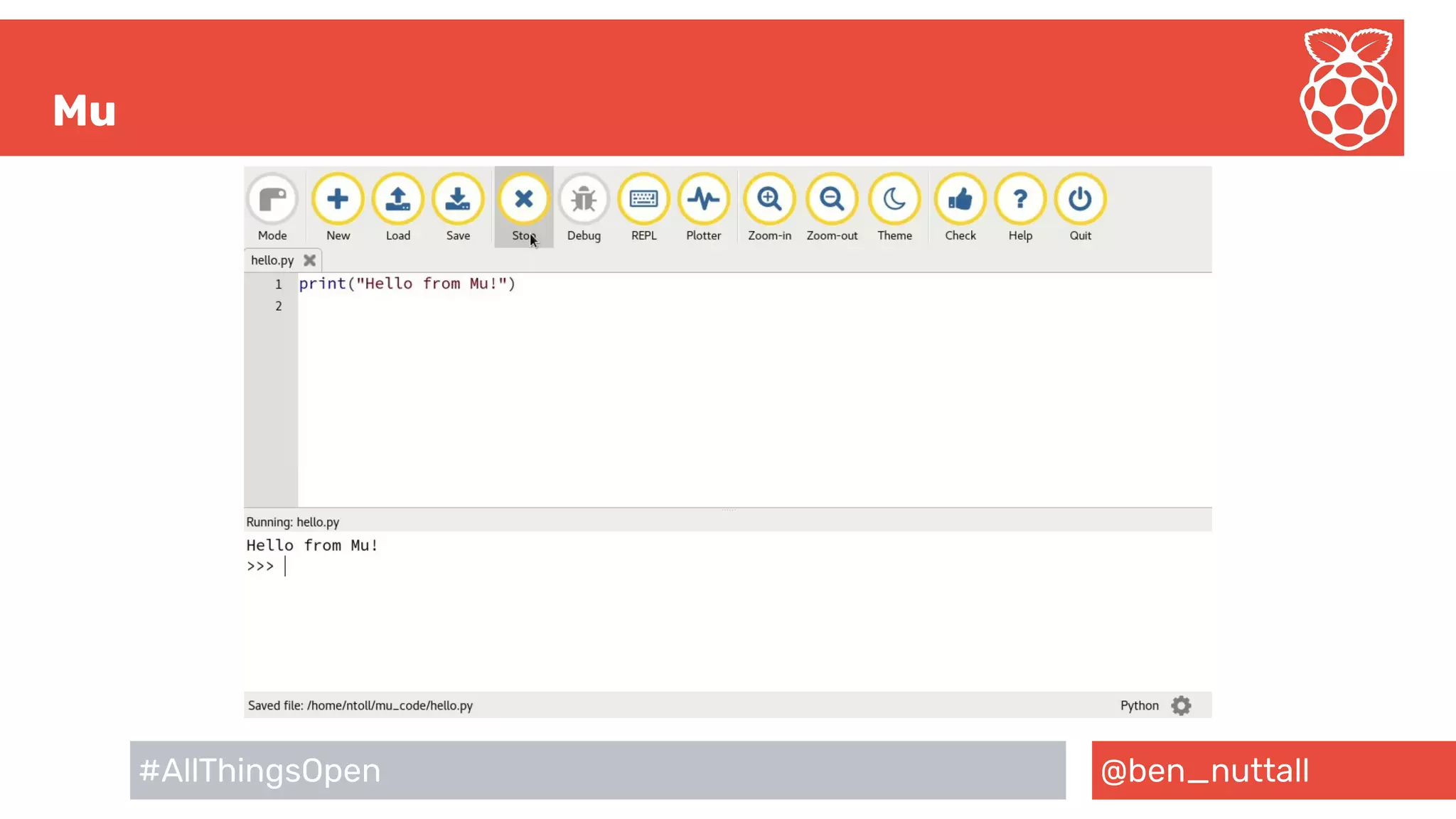Viewport: 1456px width, 819px height.
Task: Open the REPL panel
Action: pyautogui.click(x=643, y=200)
